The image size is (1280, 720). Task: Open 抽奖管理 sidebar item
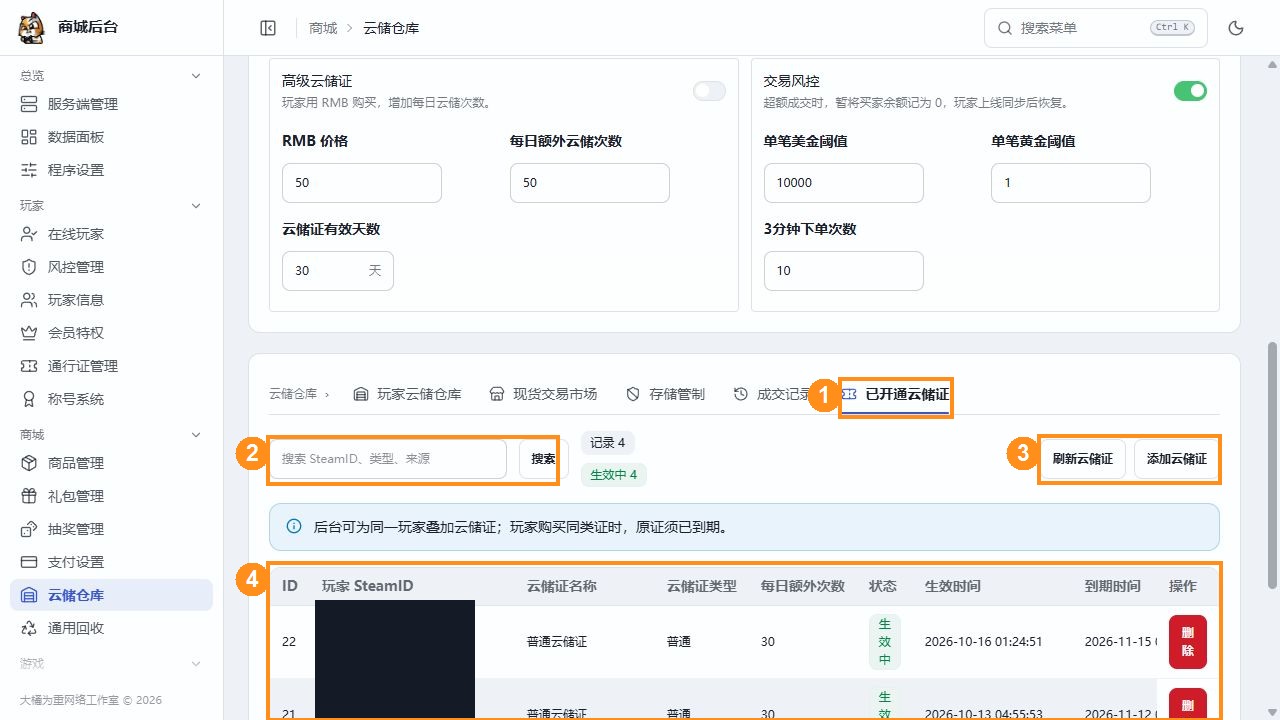point(111,529)
